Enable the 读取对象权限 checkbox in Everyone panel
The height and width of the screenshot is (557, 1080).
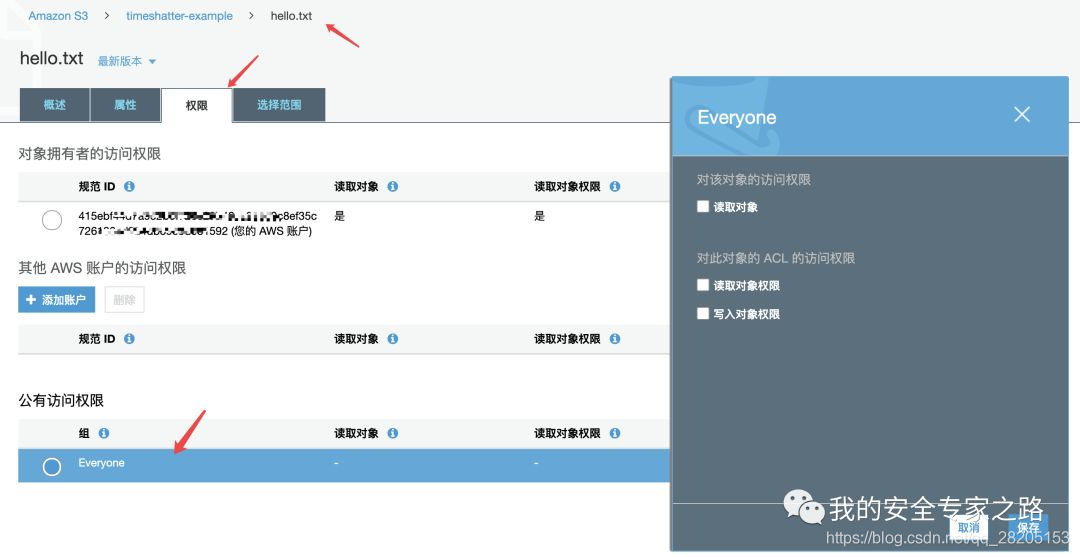click(x=703, y=285)
